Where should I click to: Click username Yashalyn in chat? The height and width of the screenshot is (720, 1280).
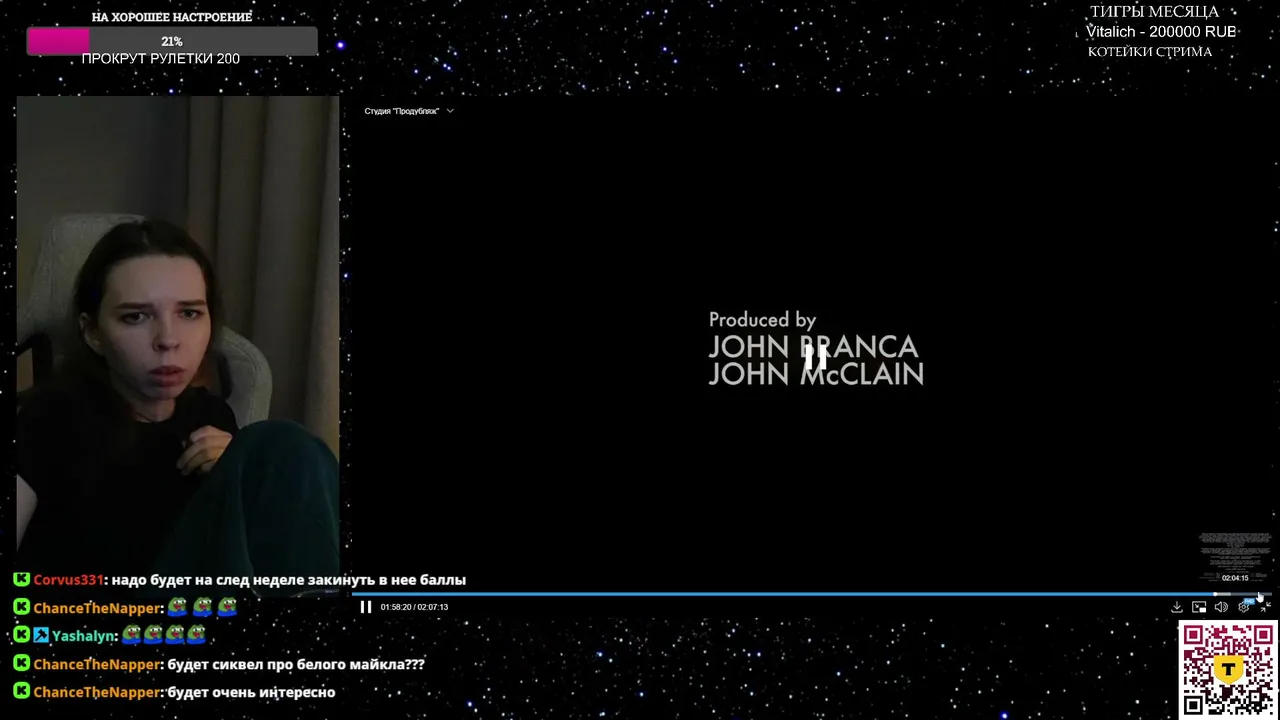84,636
